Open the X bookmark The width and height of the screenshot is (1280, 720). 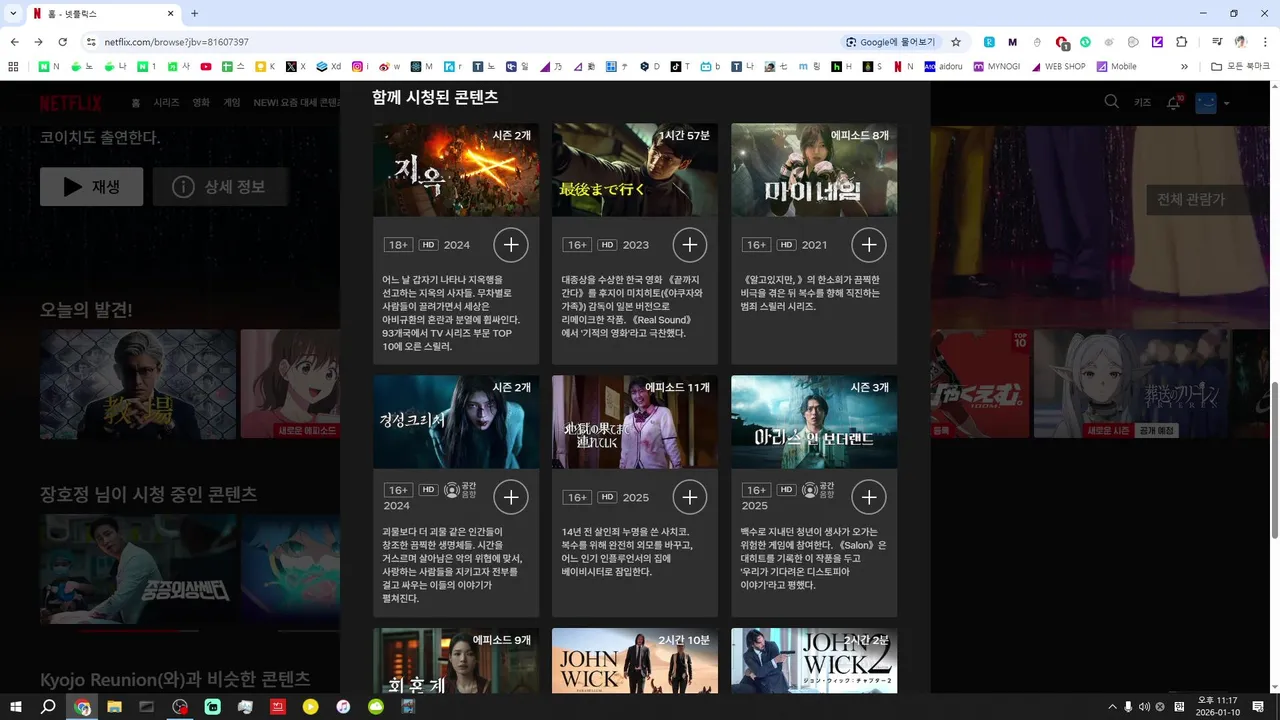(295, 67)
